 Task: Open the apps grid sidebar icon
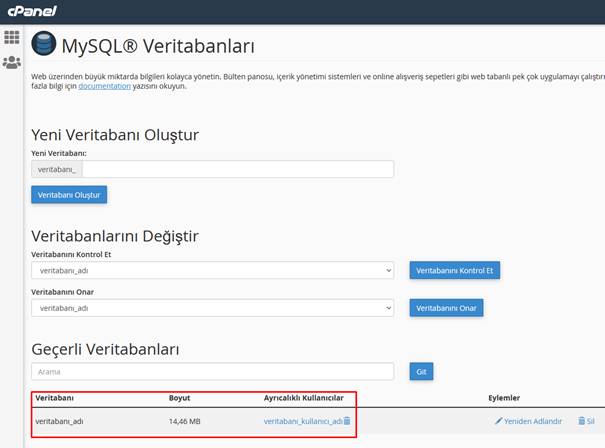(x=12, y=37)
